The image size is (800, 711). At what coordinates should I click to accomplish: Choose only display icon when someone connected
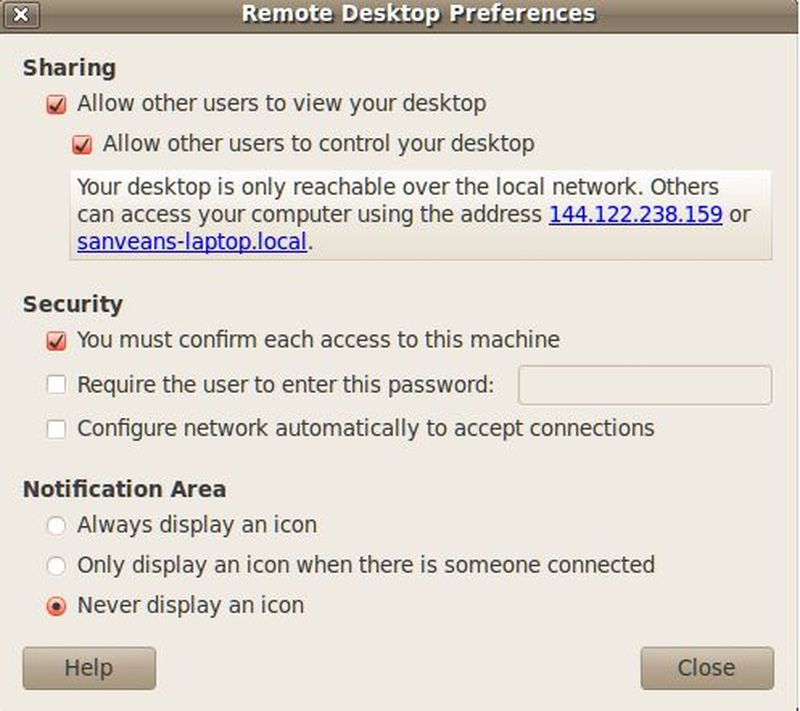pyautogui.click(x=57, y=566)
